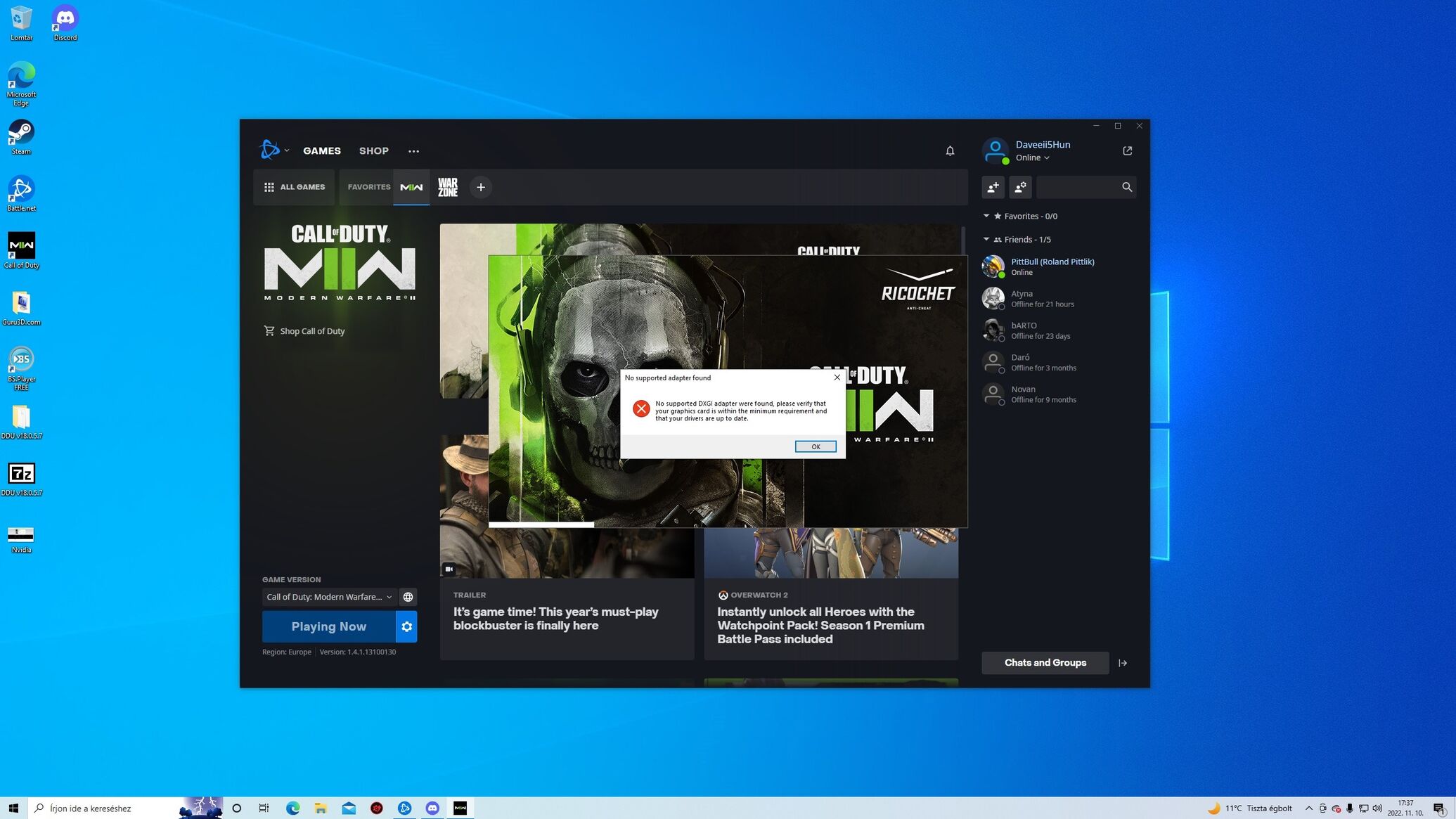This screenshot has height=819, width=1456.
Task: Add a game to favorites with plus
Action: coord(481,187)
